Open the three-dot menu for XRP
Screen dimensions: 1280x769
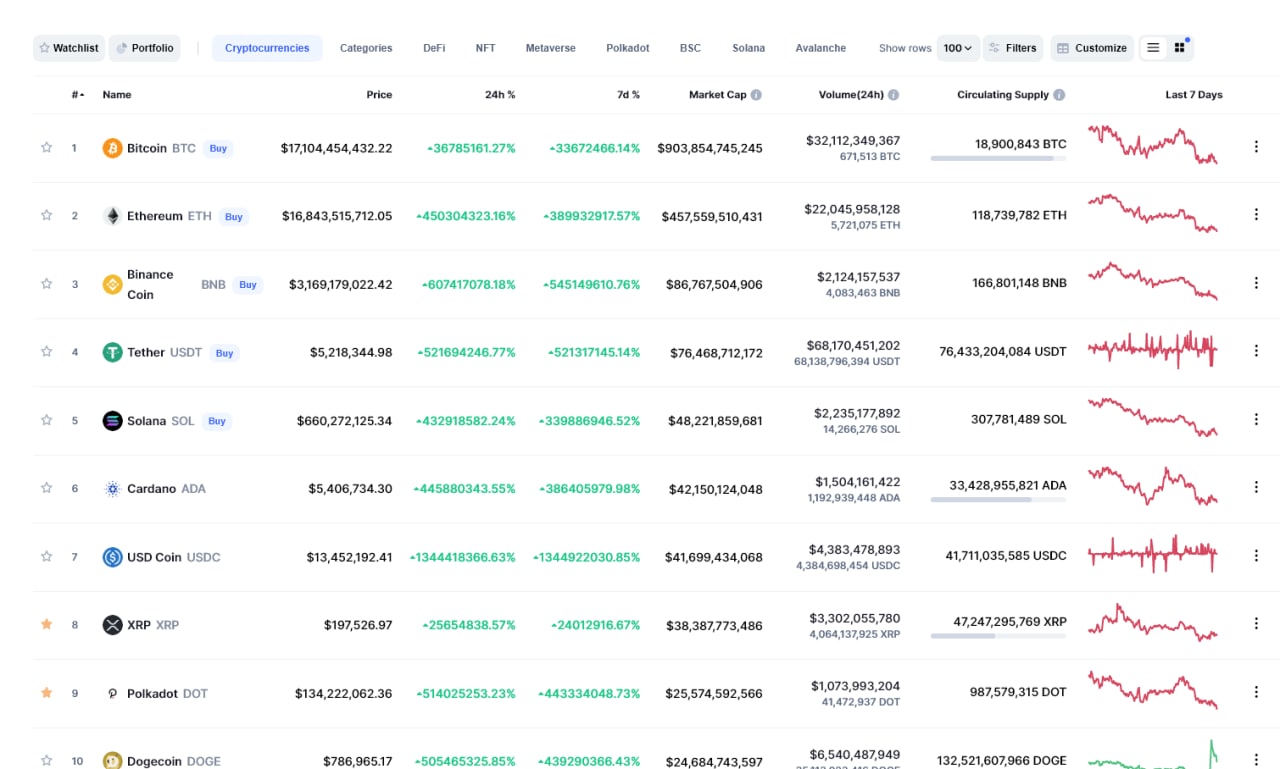(1256, 623)
